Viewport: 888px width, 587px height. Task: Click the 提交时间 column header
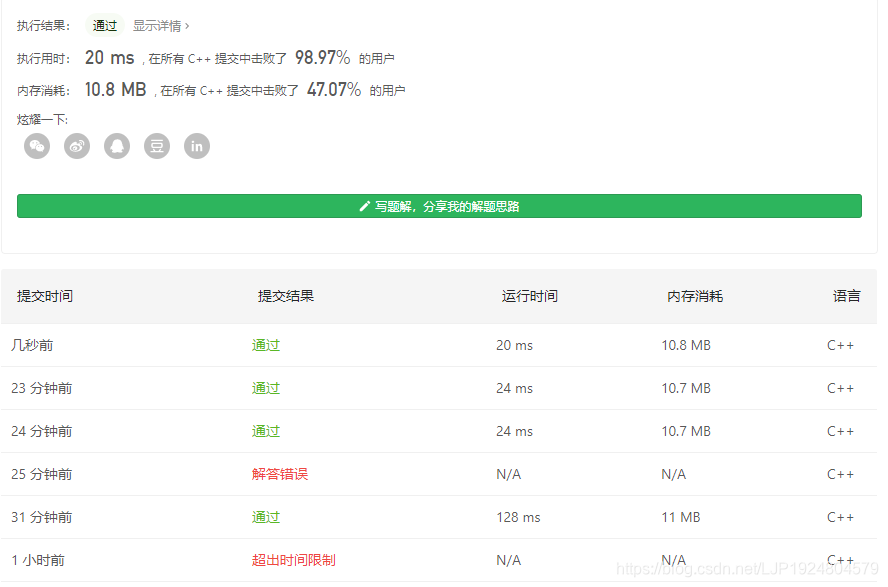(44, 296)
